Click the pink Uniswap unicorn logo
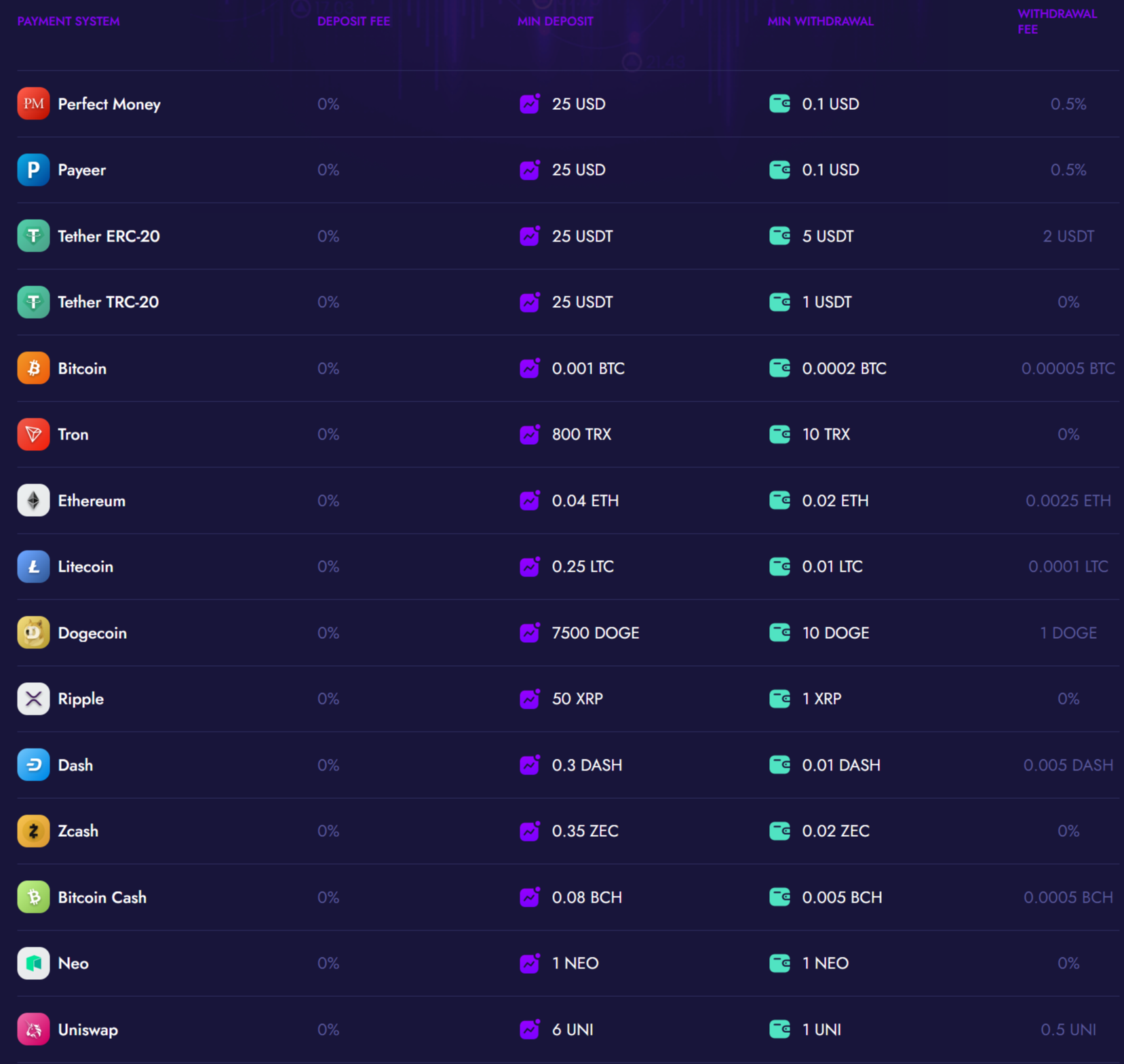 click(33, 1029)
